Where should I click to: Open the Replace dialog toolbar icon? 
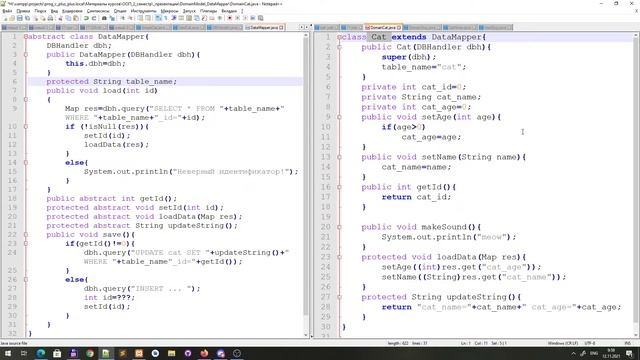click(x=112, y=18)
